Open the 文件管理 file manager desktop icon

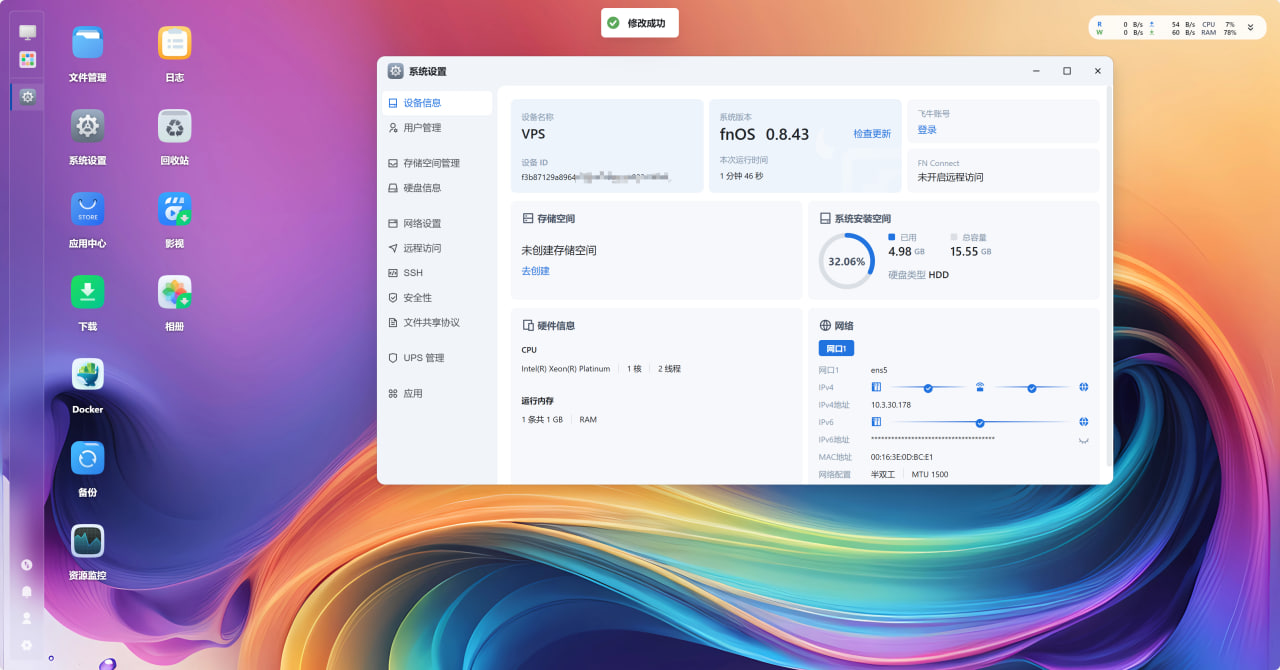click(87, 43)
